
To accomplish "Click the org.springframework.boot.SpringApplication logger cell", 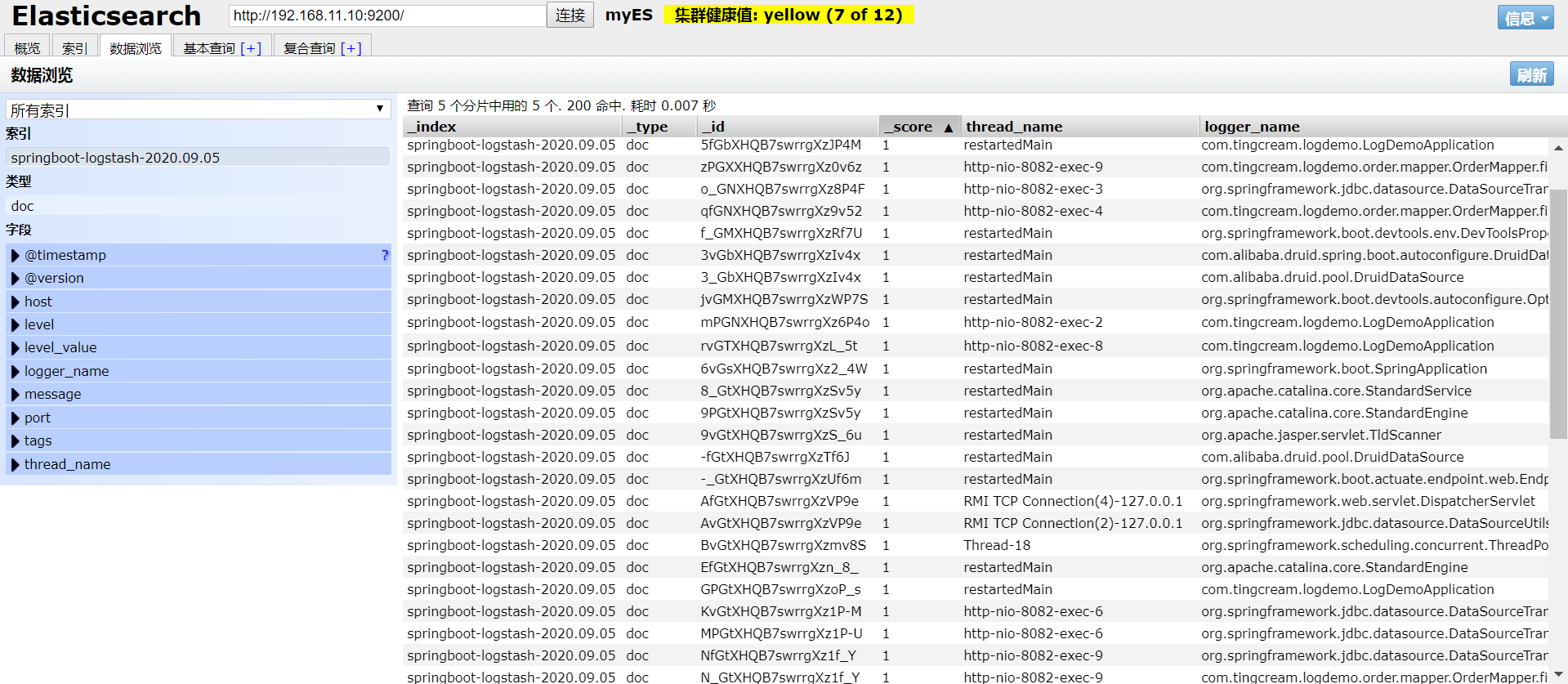I will [x=1344, y=369].
